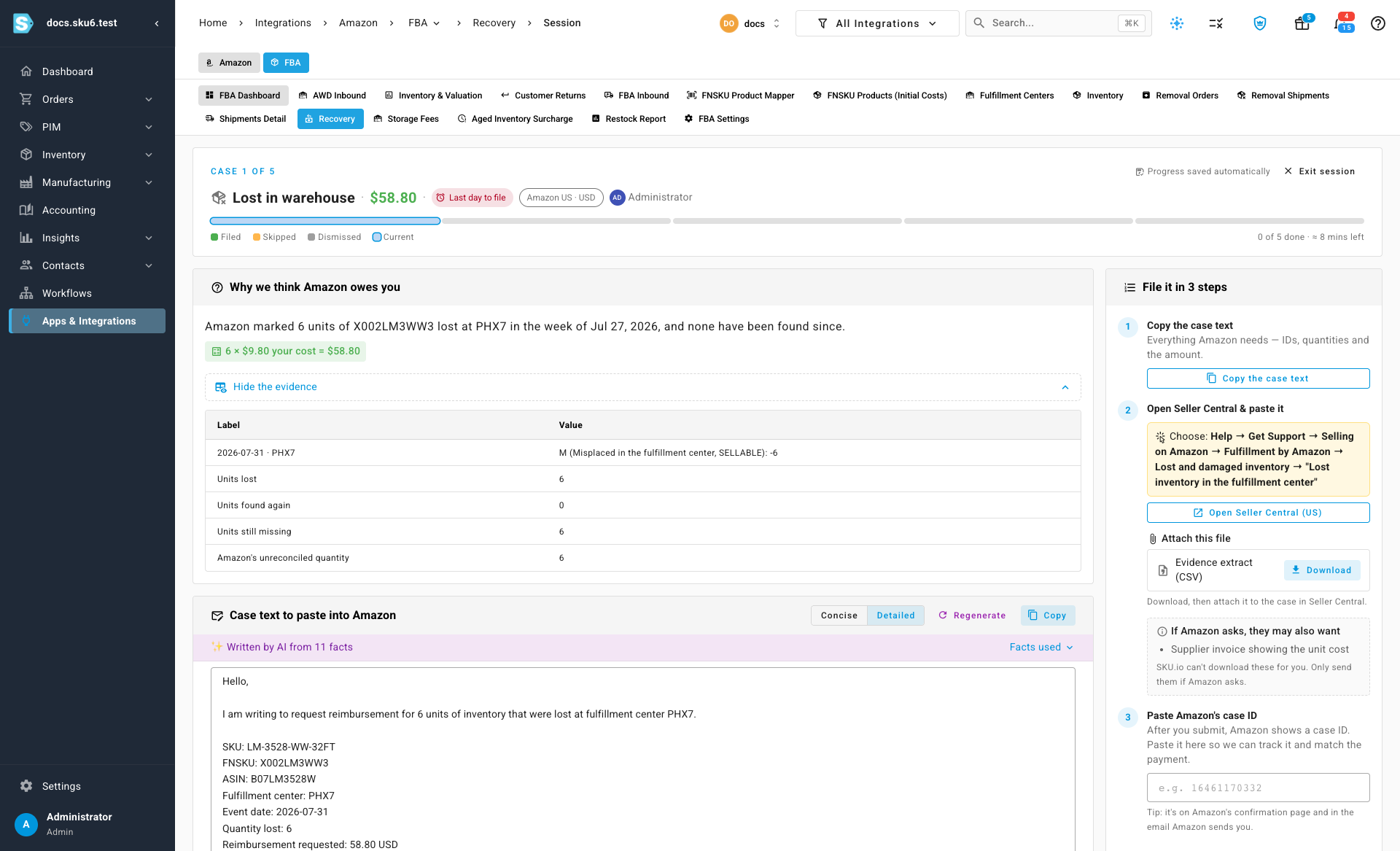The height and width of the screenshot is (851, 1400).
Task: Click the DO organization avatar
Action: (x=728, y=23)
